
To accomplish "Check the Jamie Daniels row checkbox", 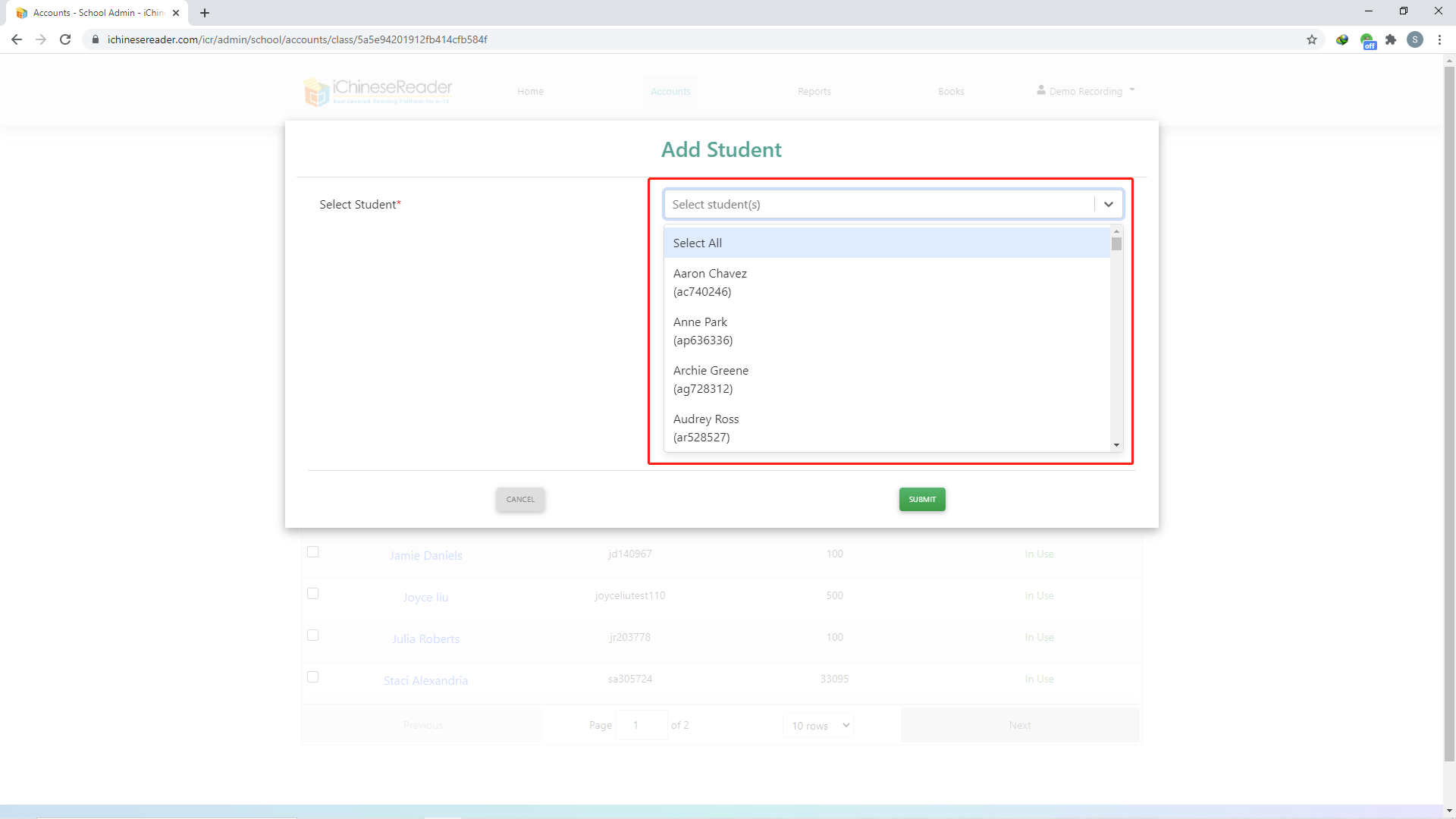I will [x=312, y=552].
